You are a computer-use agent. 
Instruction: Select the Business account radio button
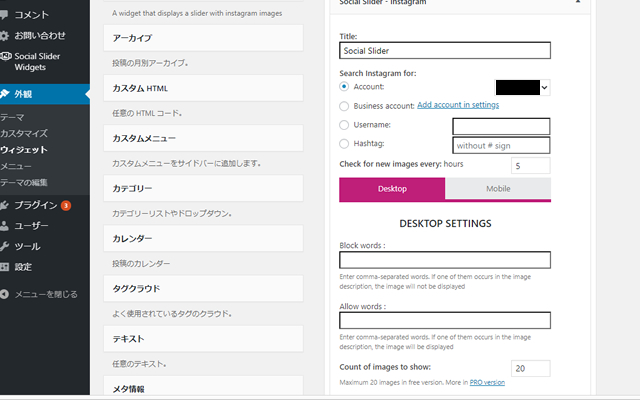345,106
